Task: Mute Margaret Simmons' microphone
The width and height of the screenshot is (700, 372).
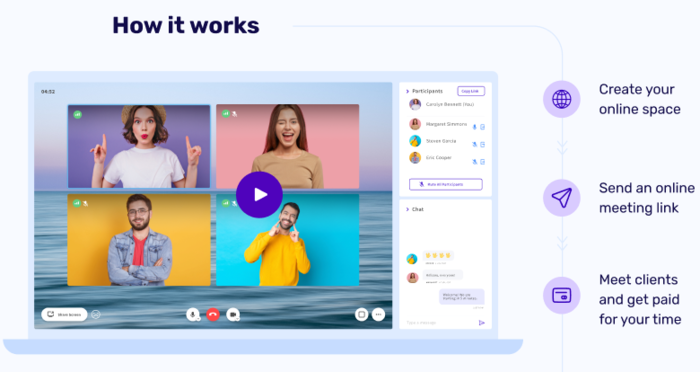Action: point(475,127)
